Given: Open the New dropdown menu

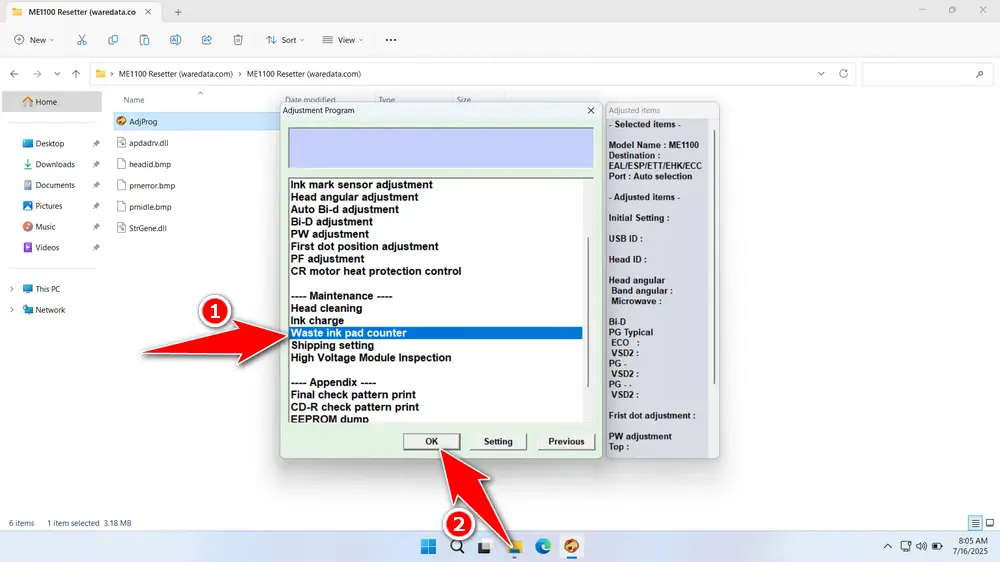Looking at the screenshot, I should pyautogui.click(x=34, y=40).
